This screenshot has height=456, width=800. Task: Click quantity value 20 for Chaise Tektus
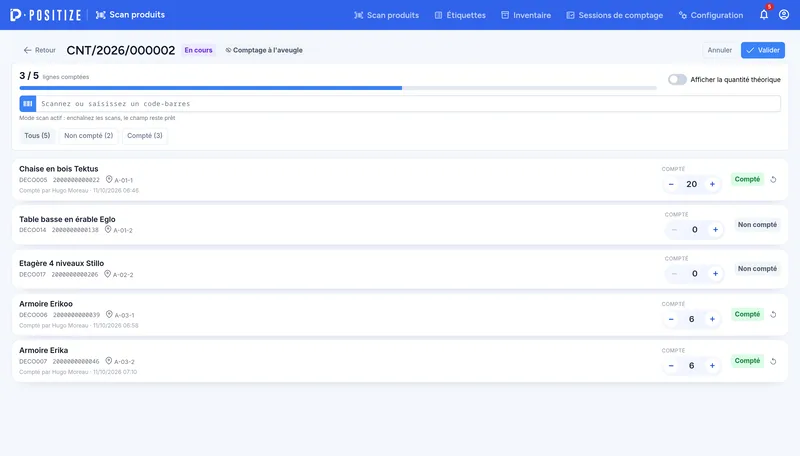(691, 184)
